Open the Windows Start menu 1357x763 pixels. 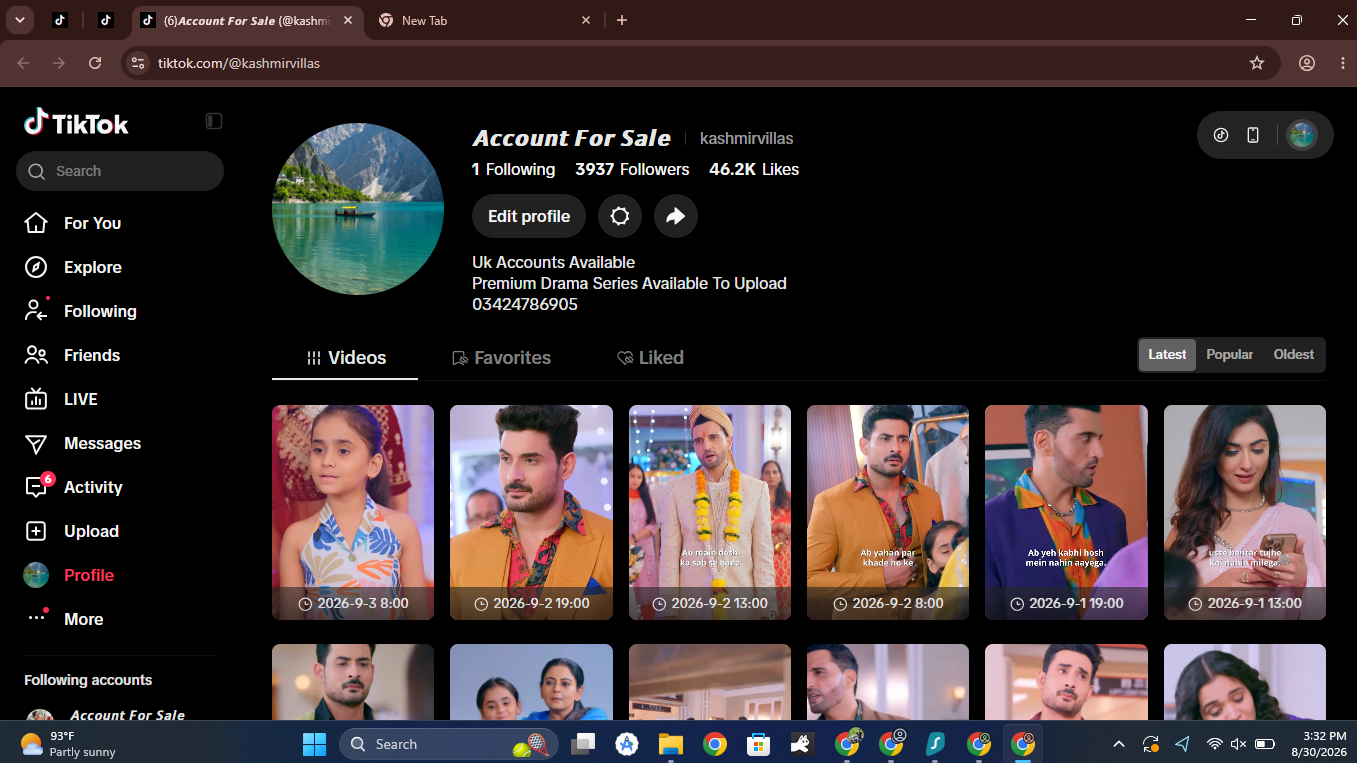click(314, 744)
